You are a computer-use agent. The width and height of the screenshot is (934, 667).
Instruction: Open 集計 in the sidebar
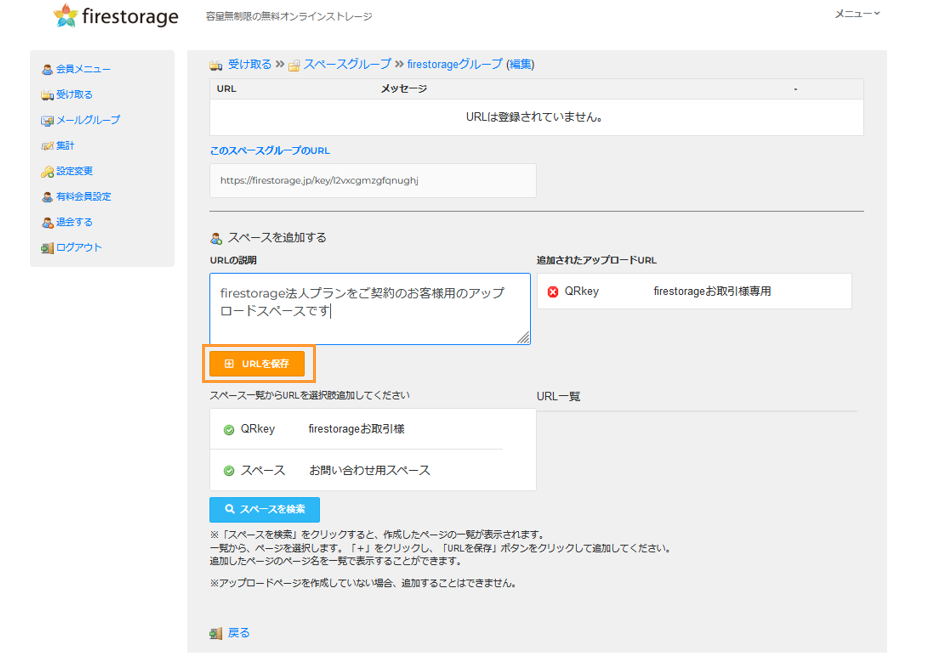click(65, 146)
